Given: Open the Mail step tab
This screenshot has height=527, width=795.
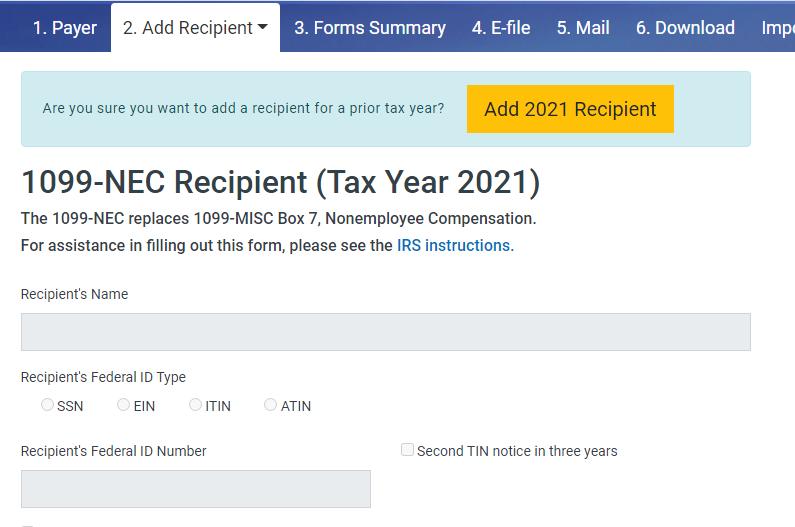Looking at the screenshot, I should (583, 28).
